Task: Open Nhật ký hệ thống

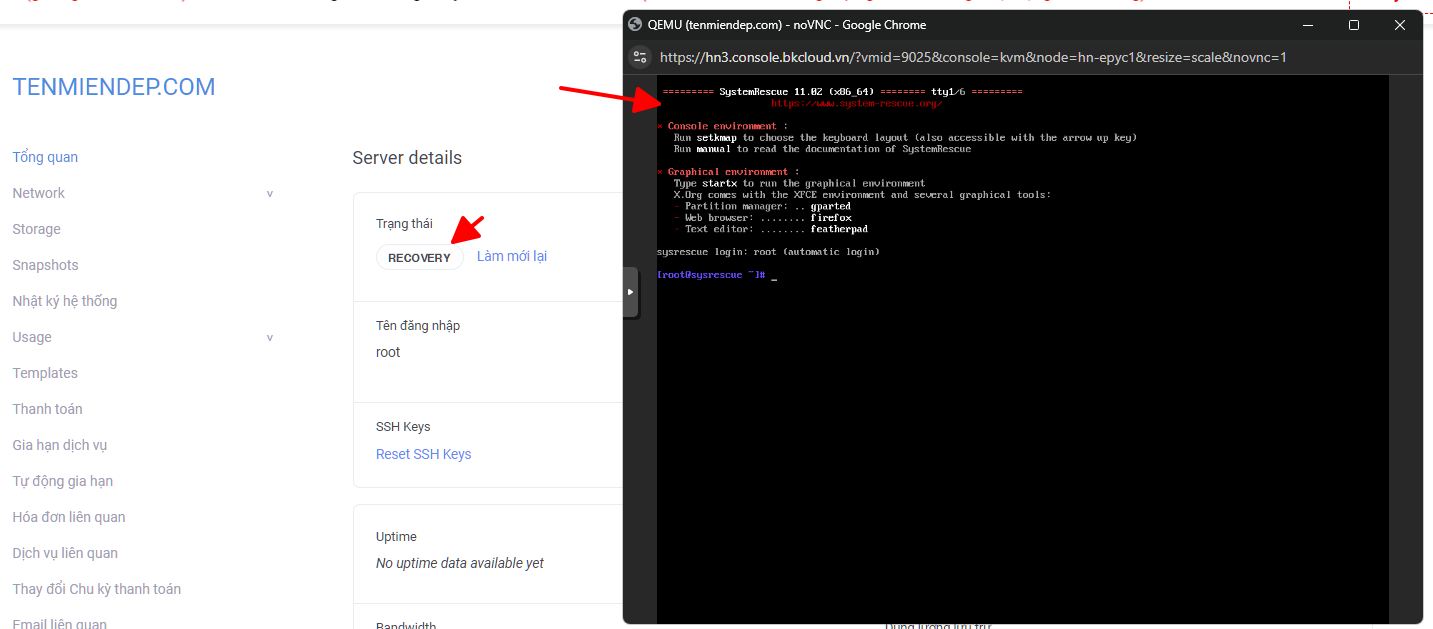Action: [x=64, y=301]
